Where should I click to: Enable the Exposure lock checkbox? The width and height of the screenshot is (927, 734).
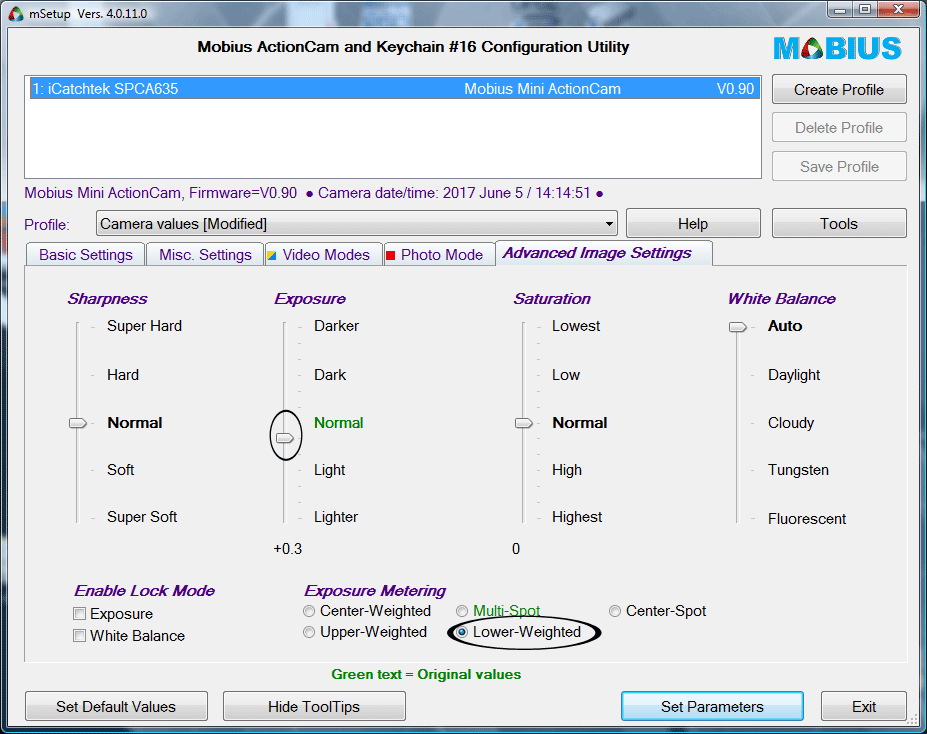[79, 614]
